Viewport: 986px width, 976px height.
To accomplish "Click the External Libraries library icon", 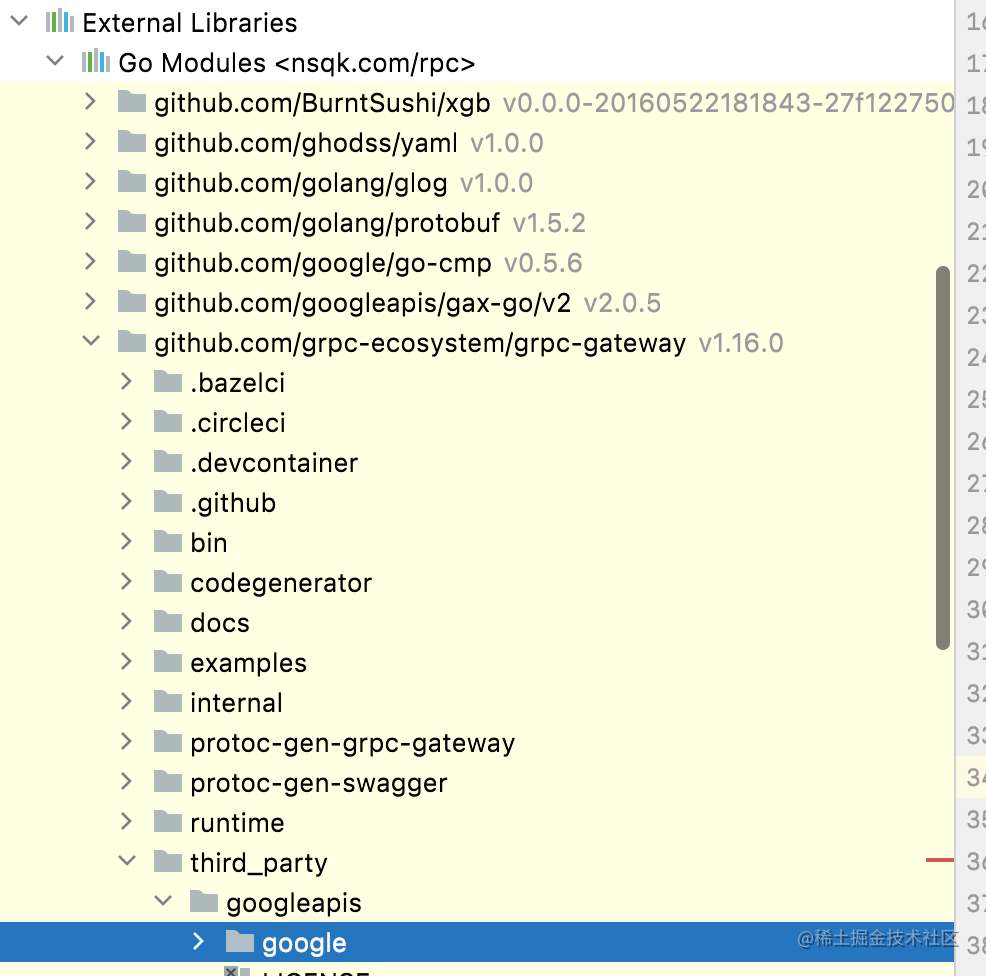I will (60, 21).
